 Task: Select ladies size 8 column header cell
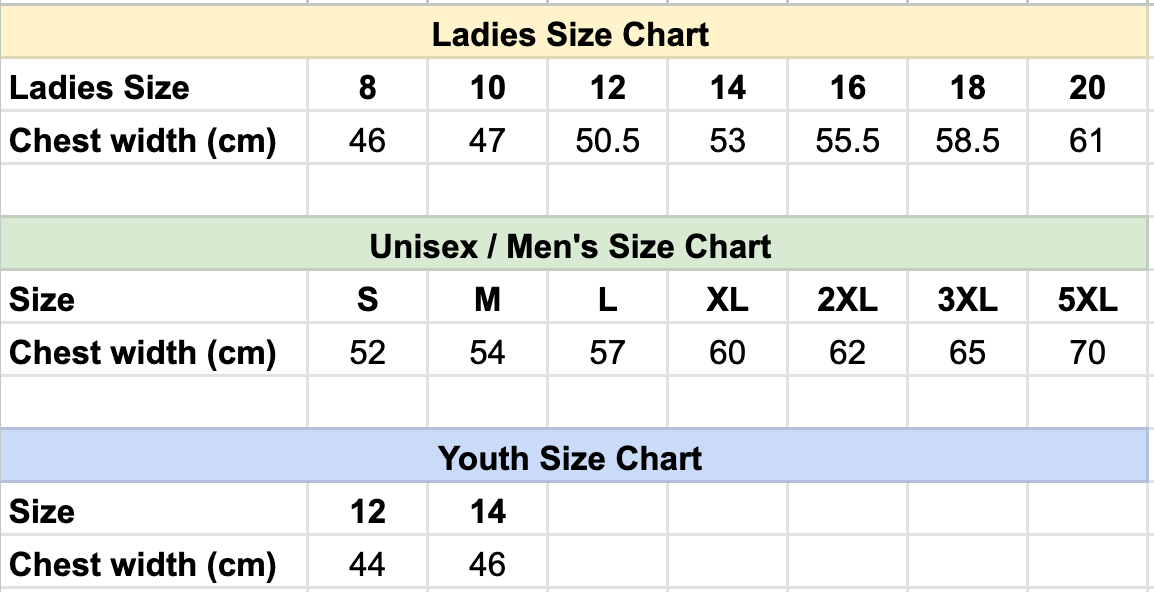coord(367,88)
